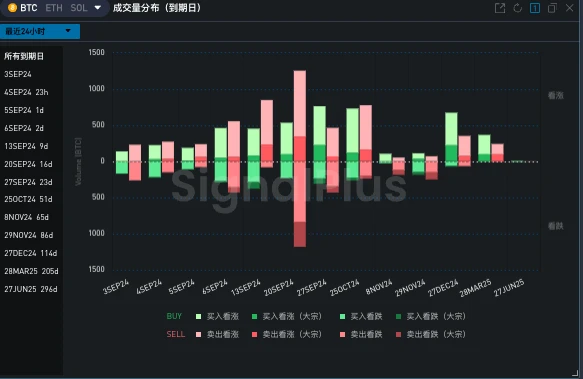The width and height of the screenshot is (583, 379).
Task: Expand the coin selector dropdown arrow
Action: click(97, 8)
